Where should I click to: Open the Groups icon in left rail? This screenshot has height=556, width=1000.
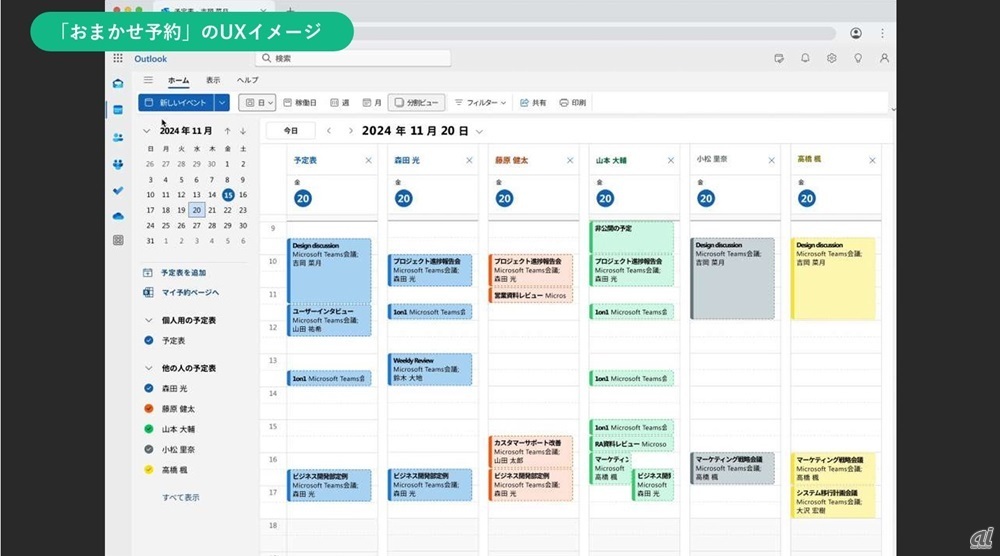click(x=118, y=164)
